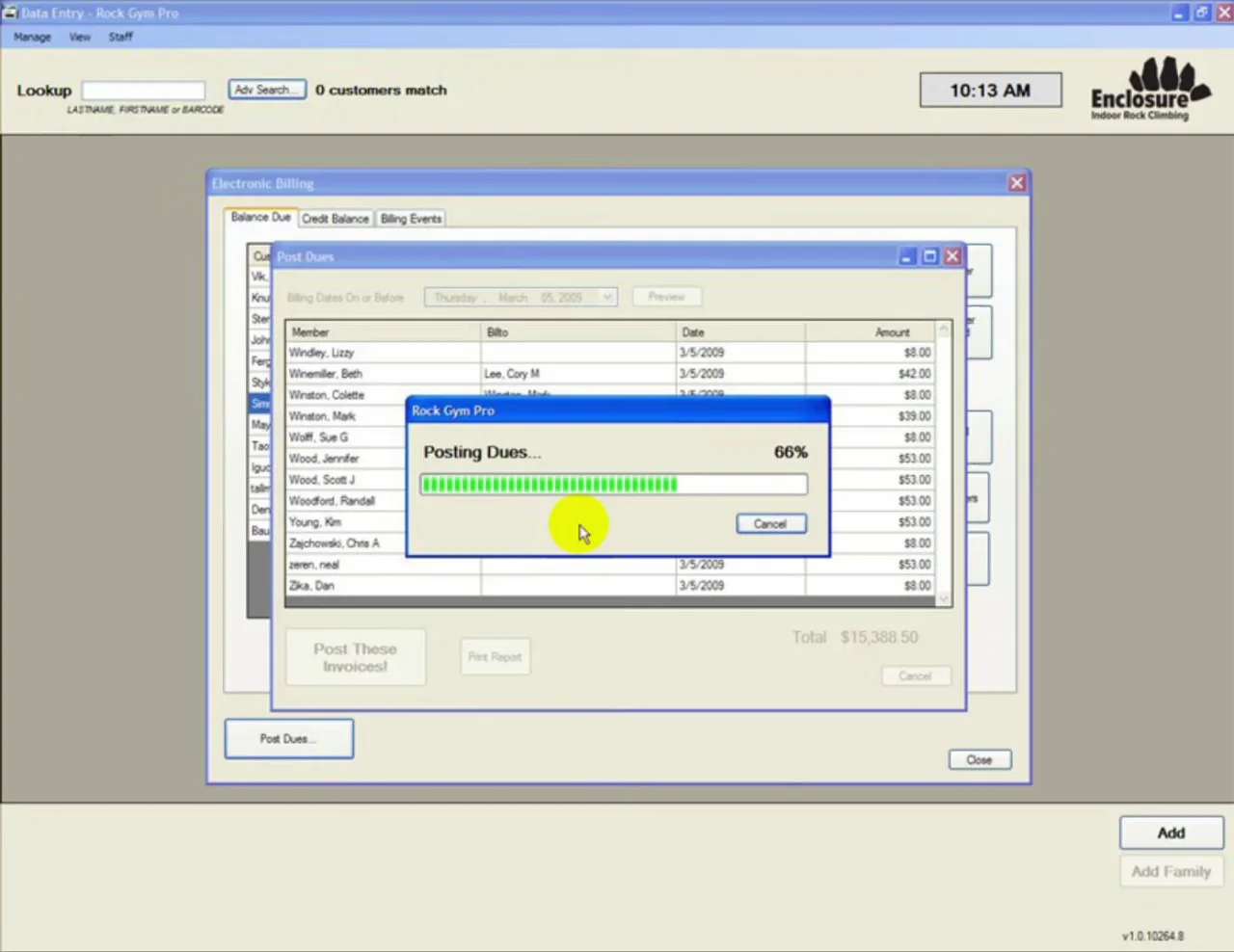The width and height of the screenshot is (1234, 952).
Task: Click the Enclosure rock climbing logo
Action: click(x=1150, y=89)
